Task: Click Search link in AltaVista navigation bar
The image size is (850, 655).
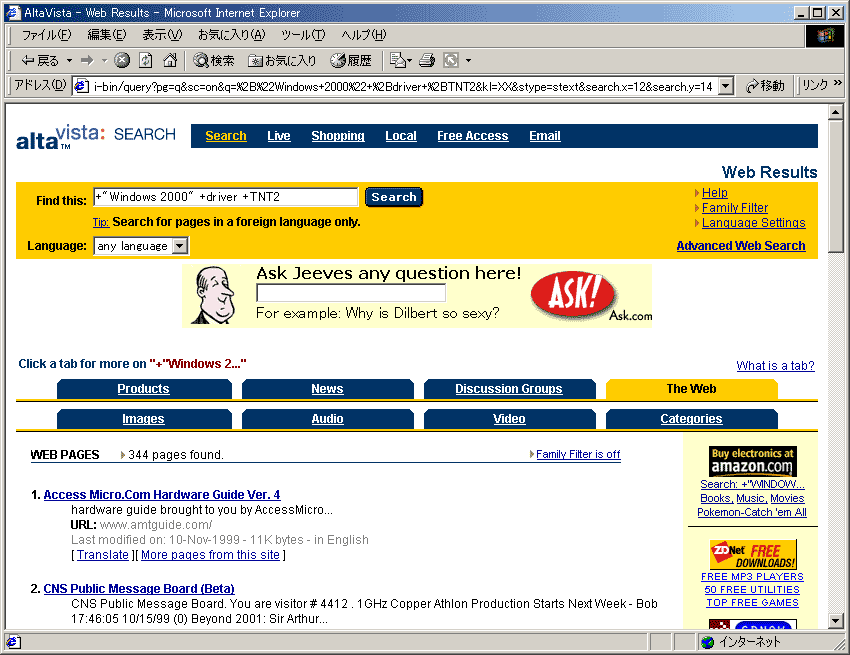Action: point(226,136)
